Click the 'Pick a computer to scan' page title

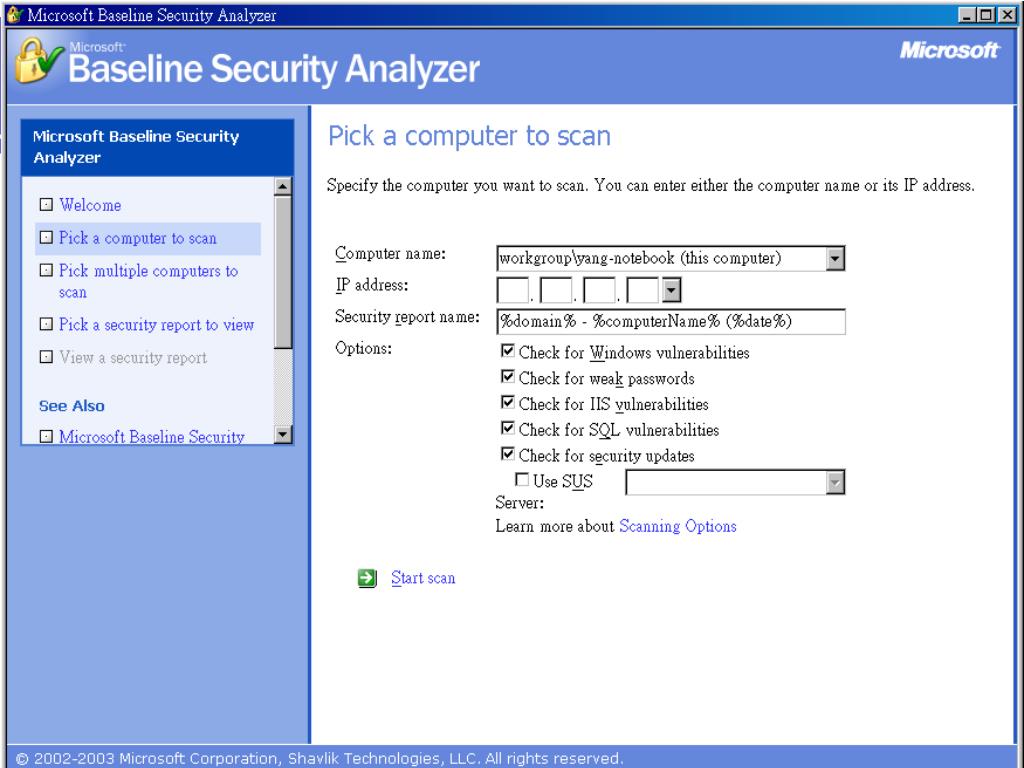point(470,136)
